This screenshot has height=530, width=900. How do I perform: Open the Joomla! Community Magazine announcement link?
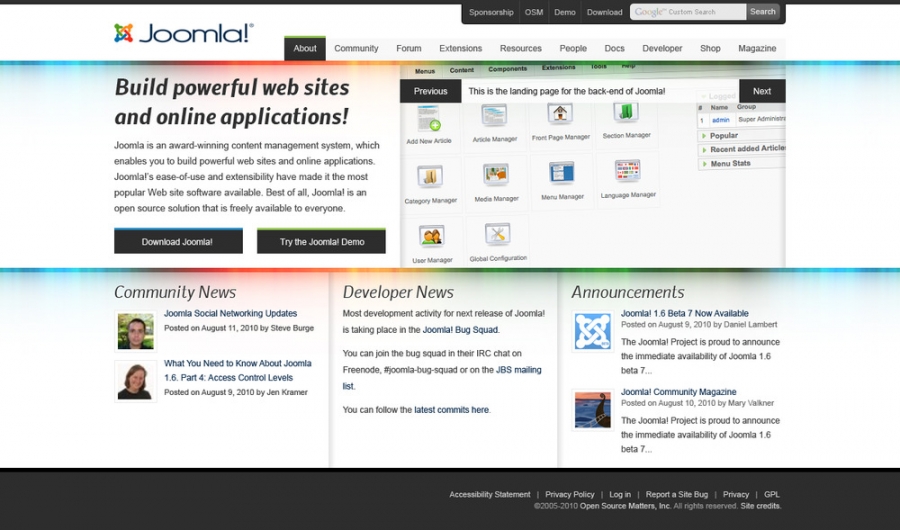click(678, 392)
